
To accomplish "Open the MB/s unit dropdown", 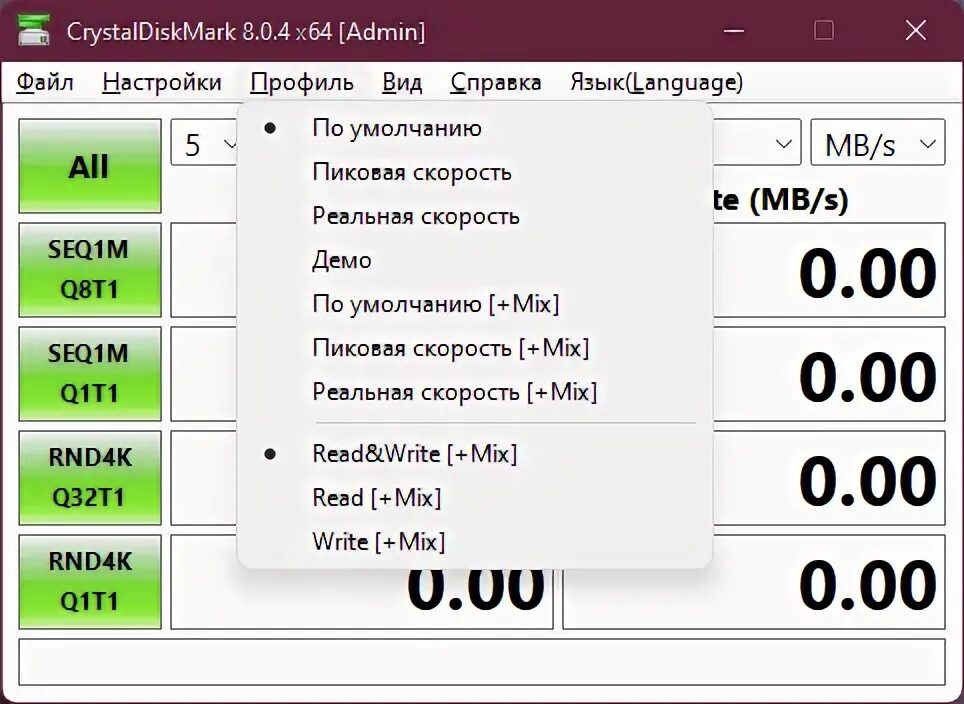I will click(877, 143).
